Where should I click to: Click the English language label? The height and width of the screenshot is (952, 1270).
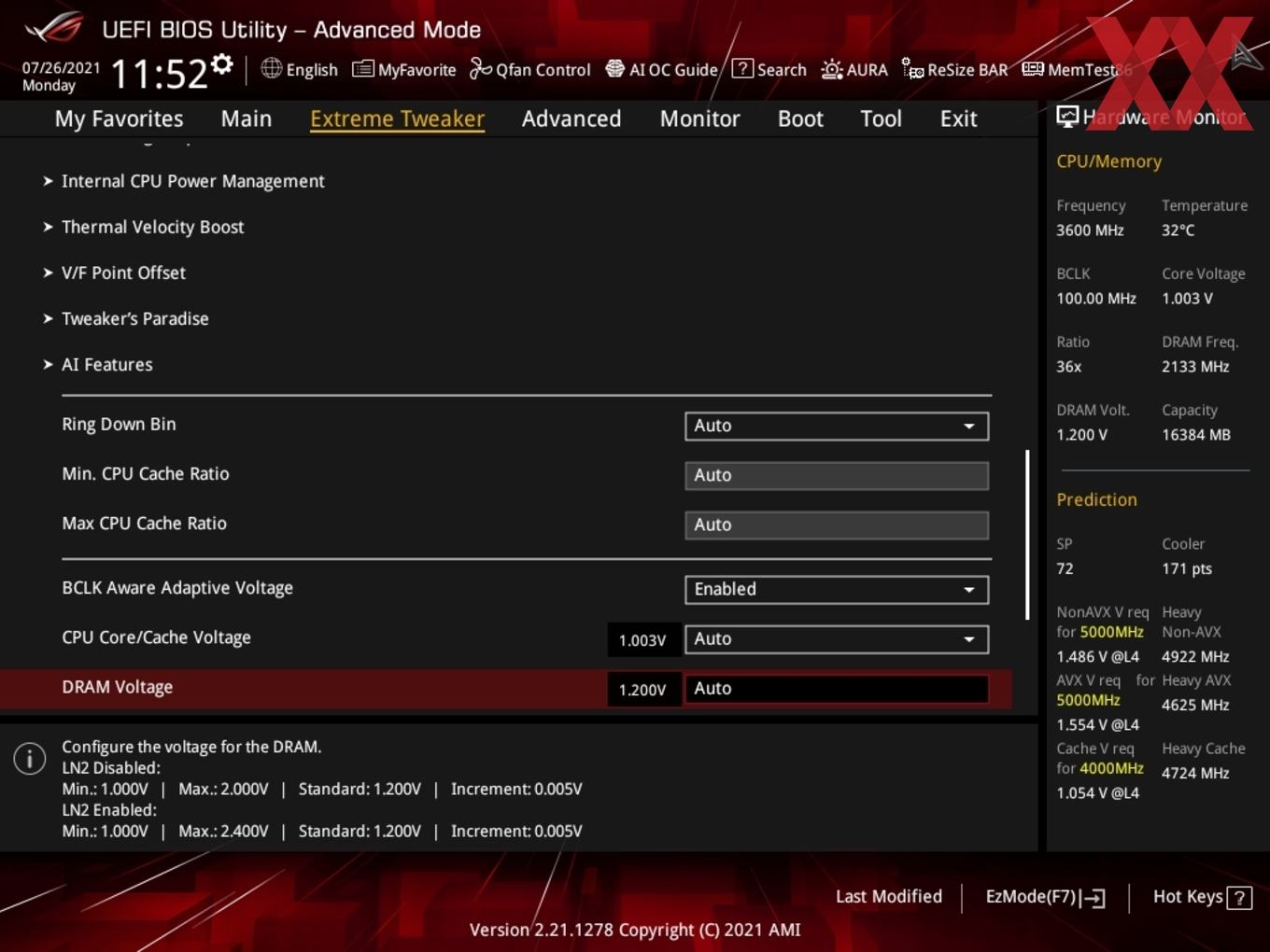click(312, 69)
